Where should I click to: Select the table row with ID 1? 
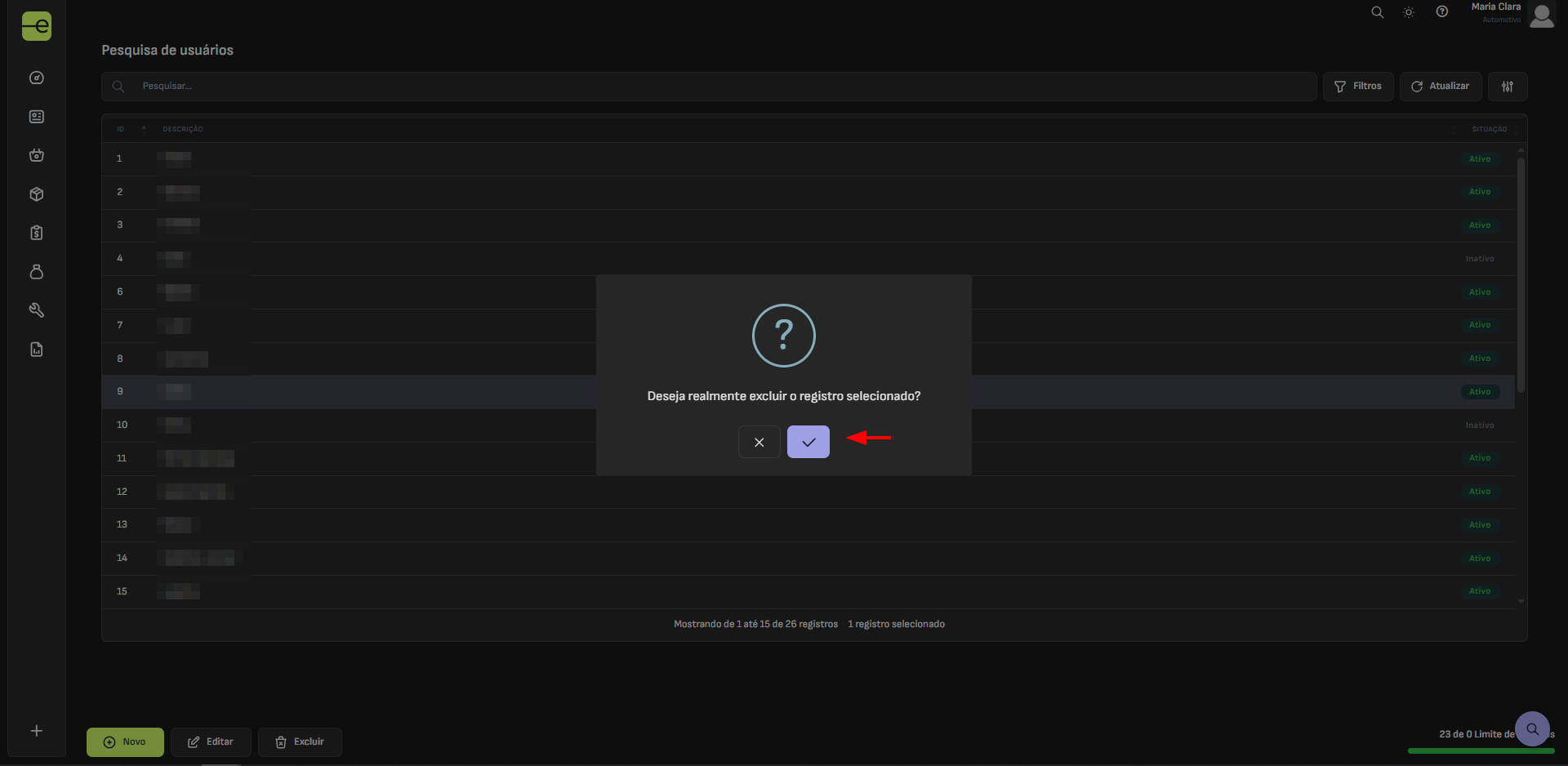pos(808,158)
